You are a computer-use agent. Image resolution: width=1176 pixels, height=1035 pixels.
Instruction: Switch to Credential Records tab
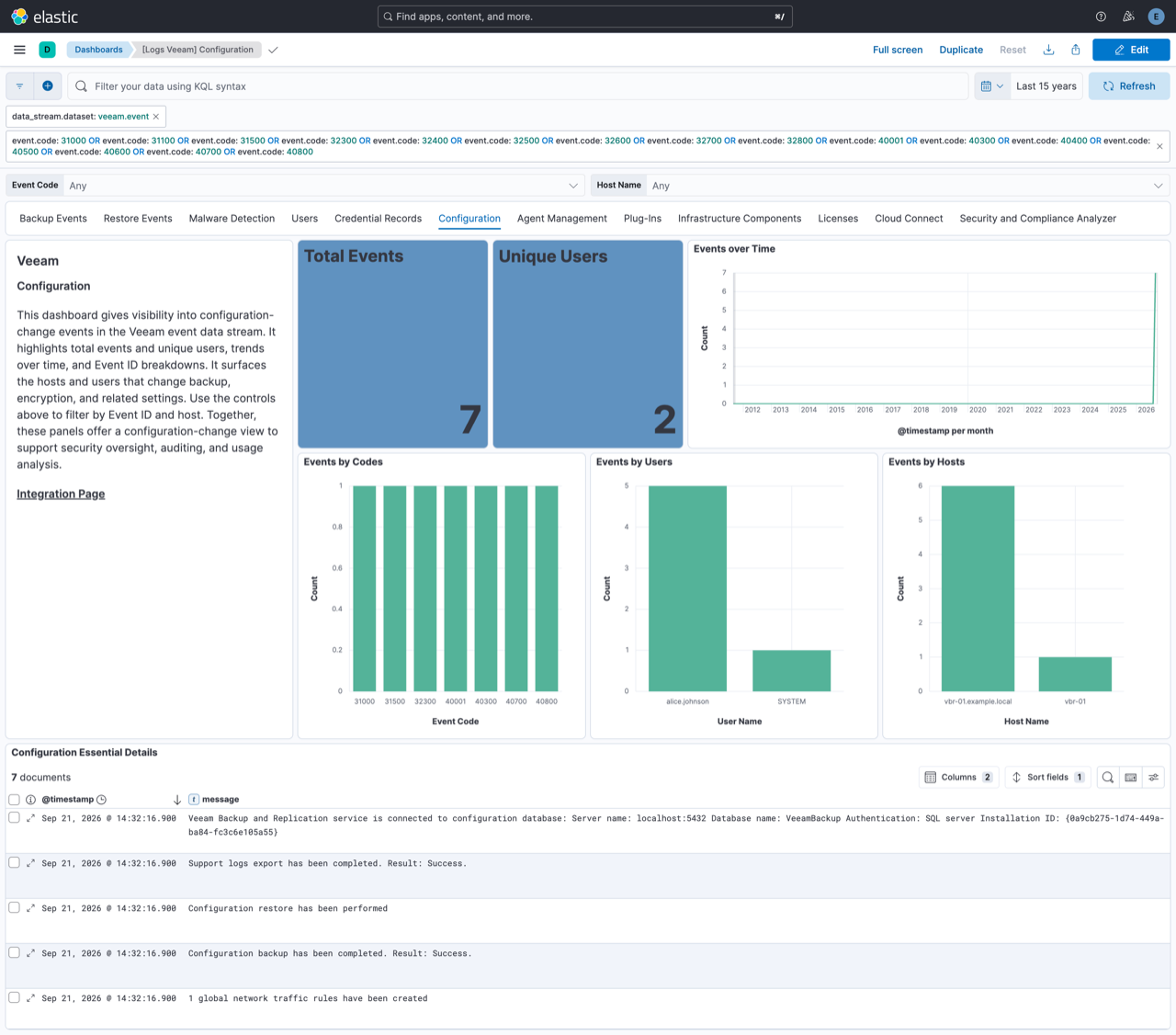[x=378, y=219]
